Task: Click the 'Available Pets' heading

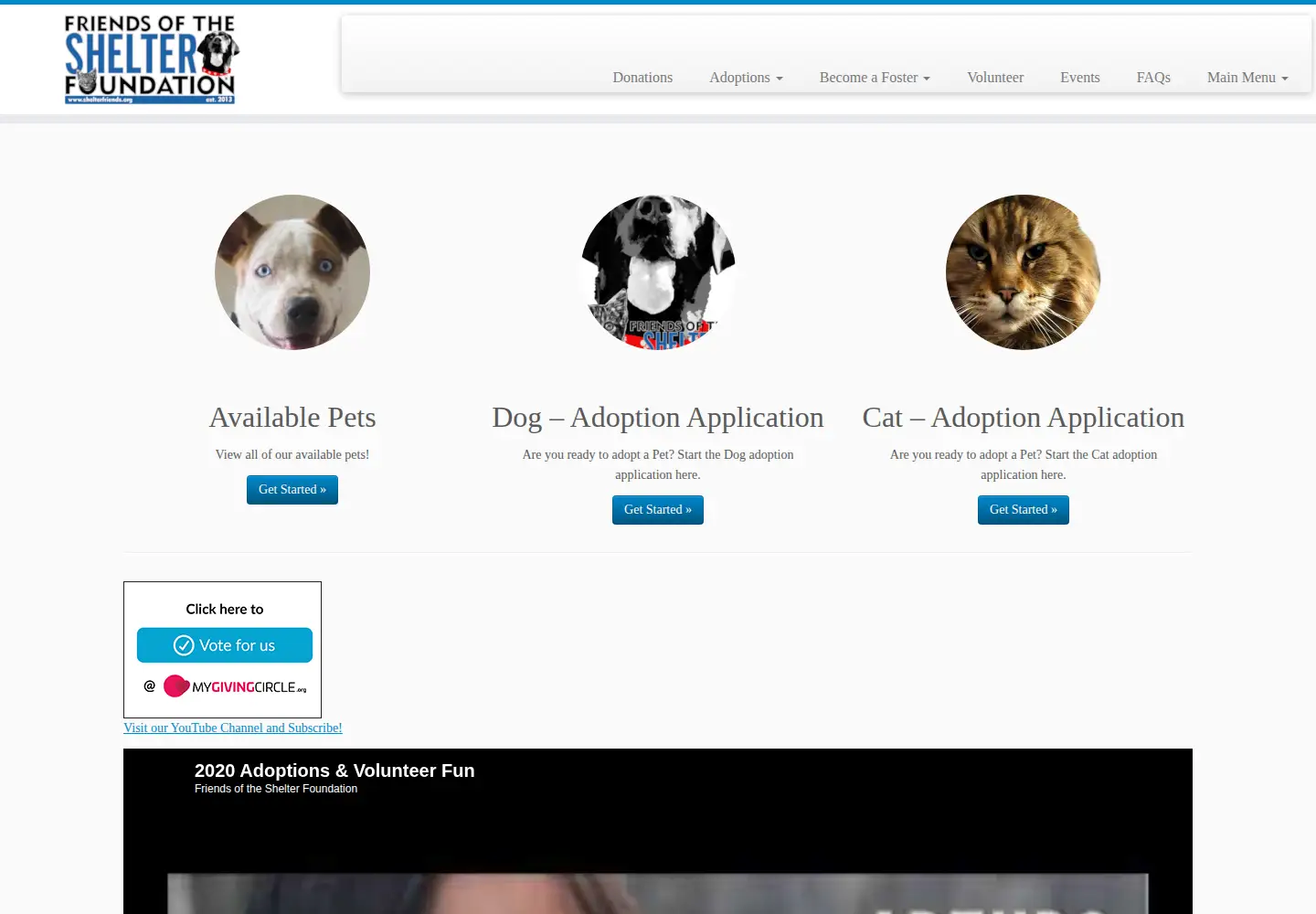Action: [292, 418]
